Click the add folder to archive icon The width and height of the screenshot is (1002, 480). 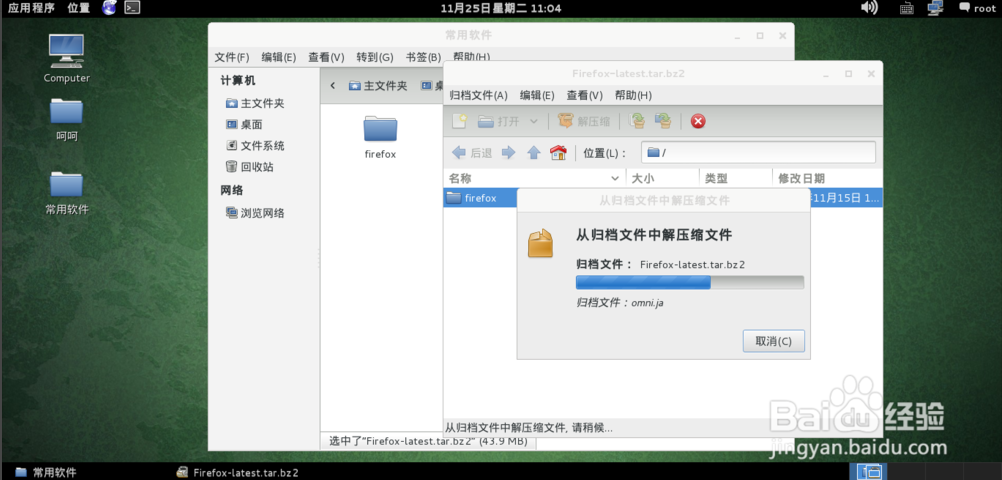pos(663,121)
